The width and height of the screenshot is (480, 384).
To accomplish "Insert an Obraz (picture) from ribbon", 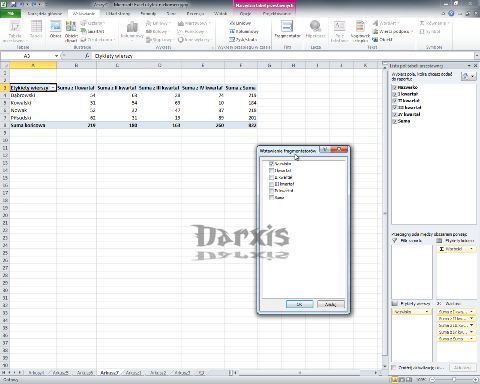I will pos(55,29).
